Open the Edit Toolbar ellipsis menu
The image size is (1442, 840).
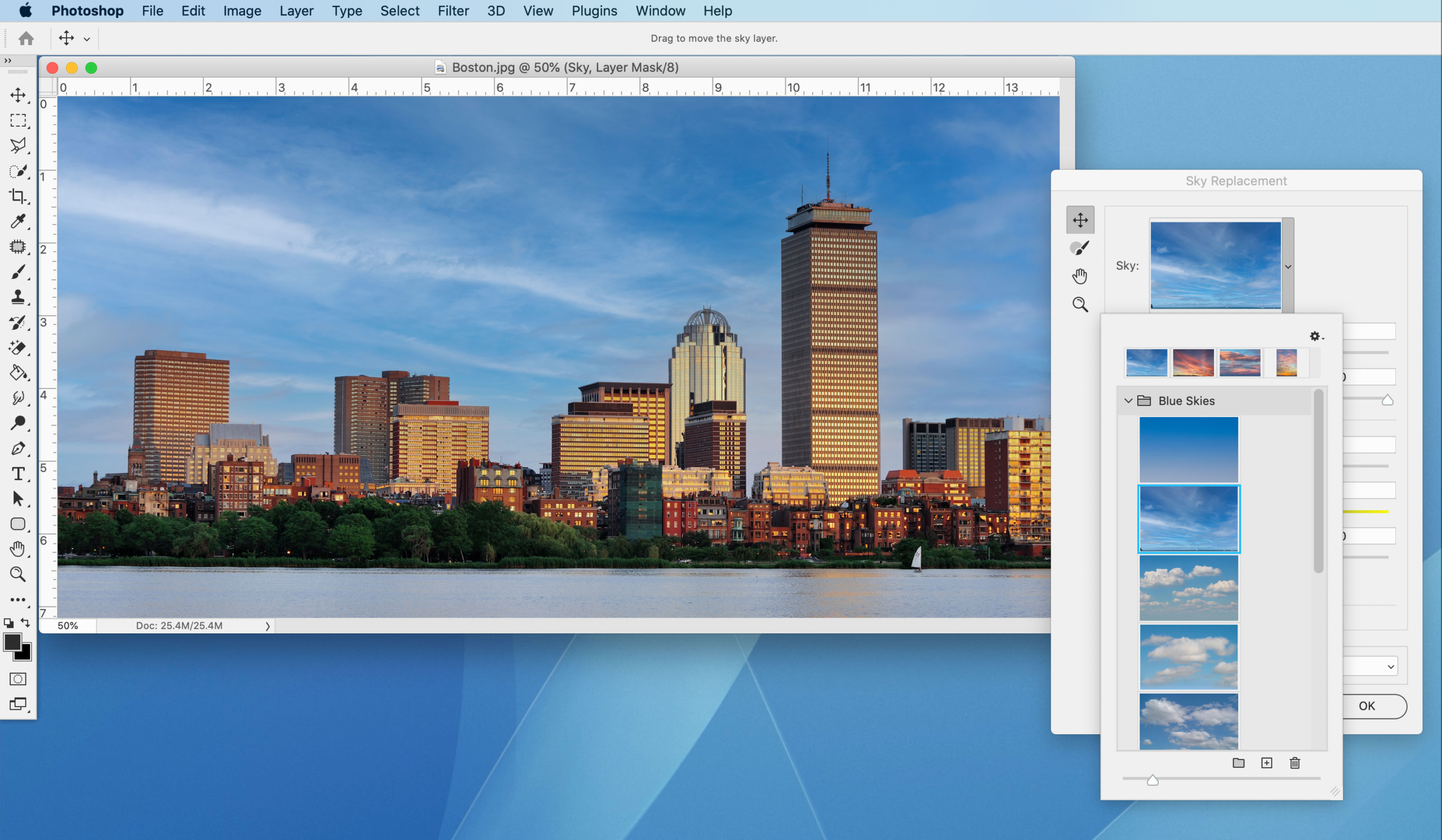pyautogui.click(x=17, y=600)
